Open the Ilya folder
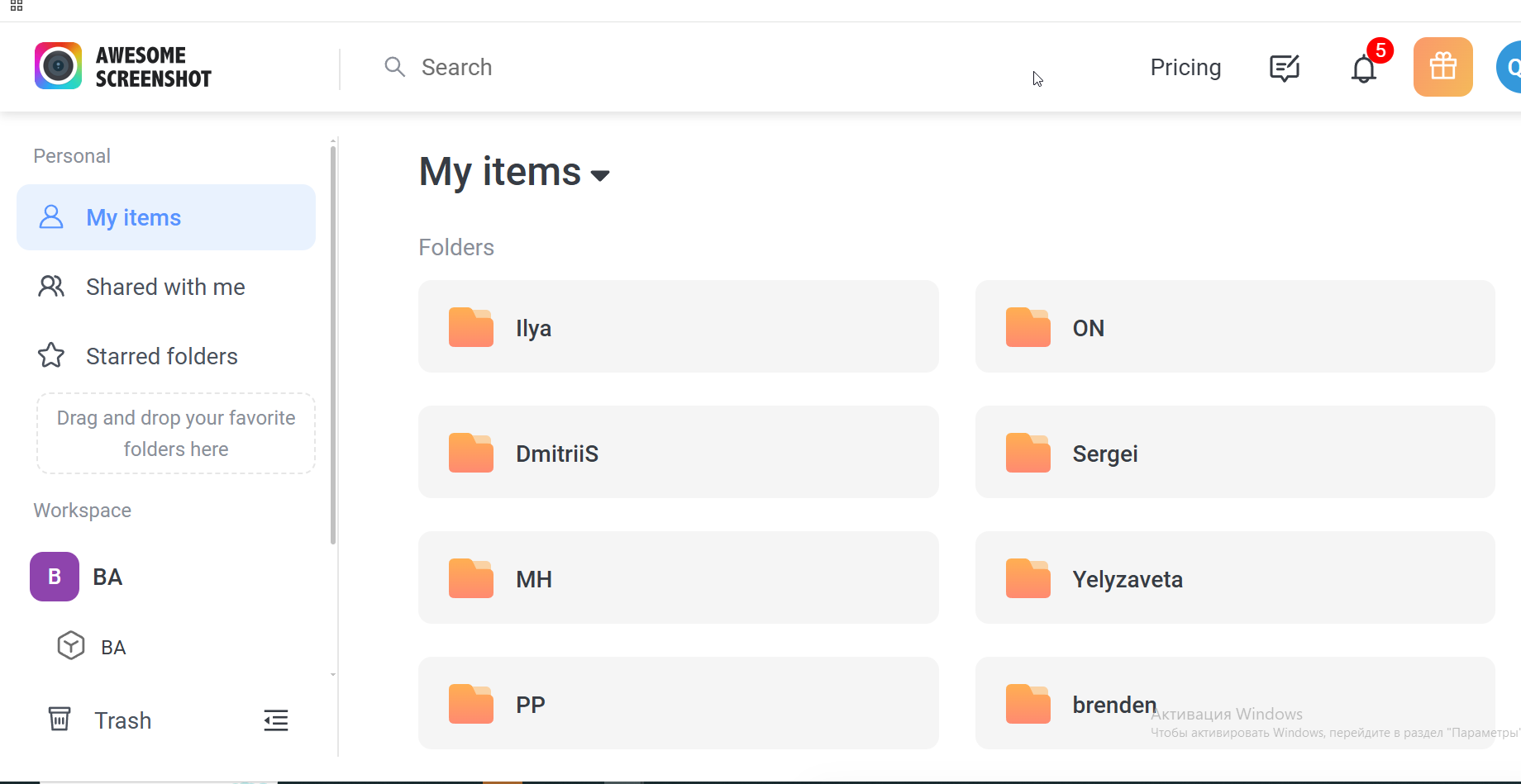The width and height of the screenshot is (1521, 784). (x=678, y=327)
